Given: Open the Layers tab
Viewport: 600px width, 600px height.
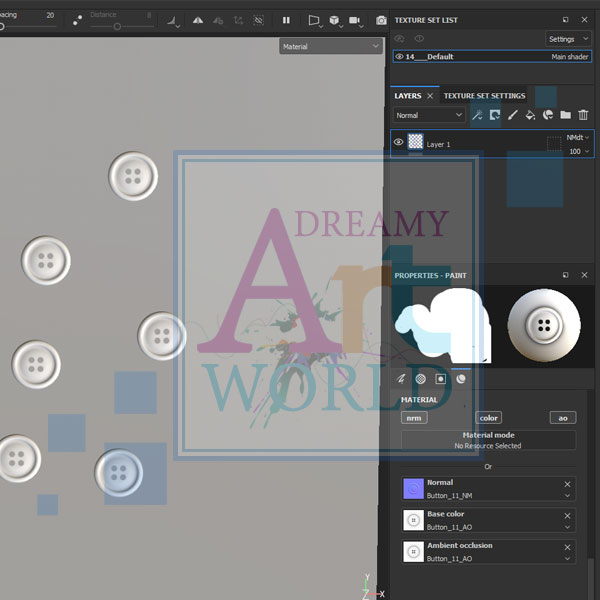Looking at the screenshot, I should [408, 96].
